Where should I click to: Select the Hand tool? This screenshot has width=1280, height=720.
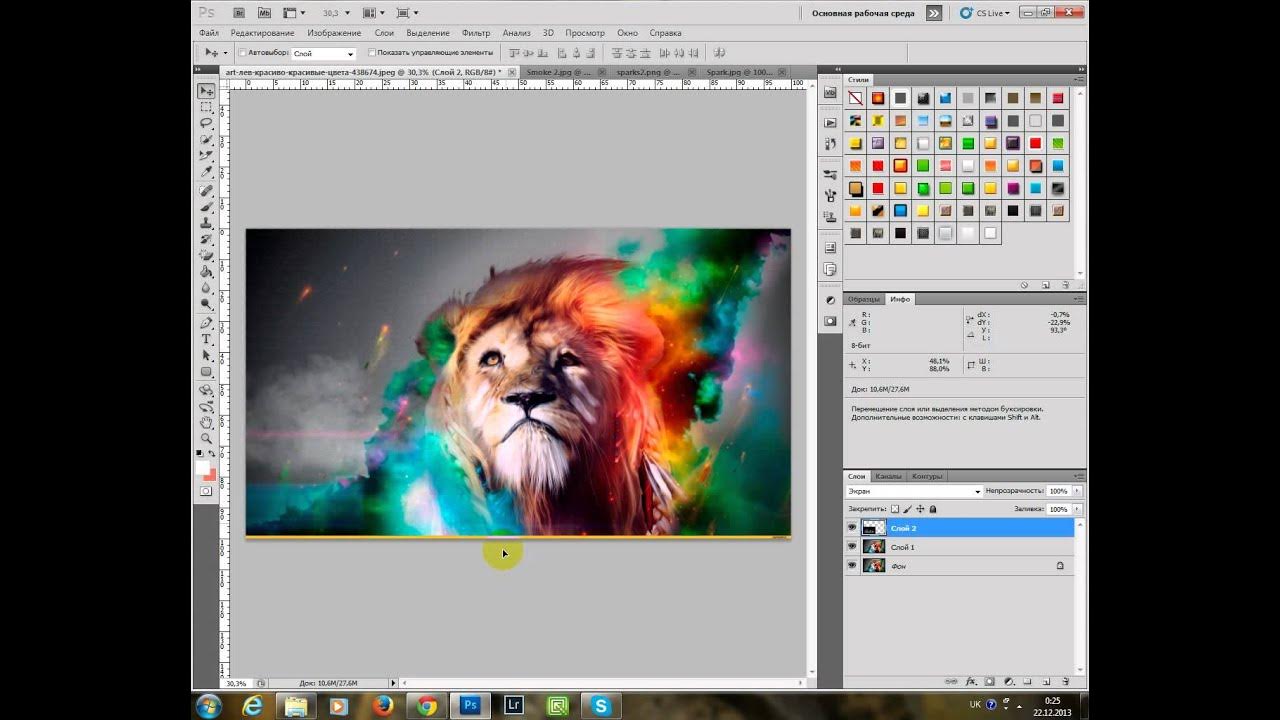tap(206, 422)
